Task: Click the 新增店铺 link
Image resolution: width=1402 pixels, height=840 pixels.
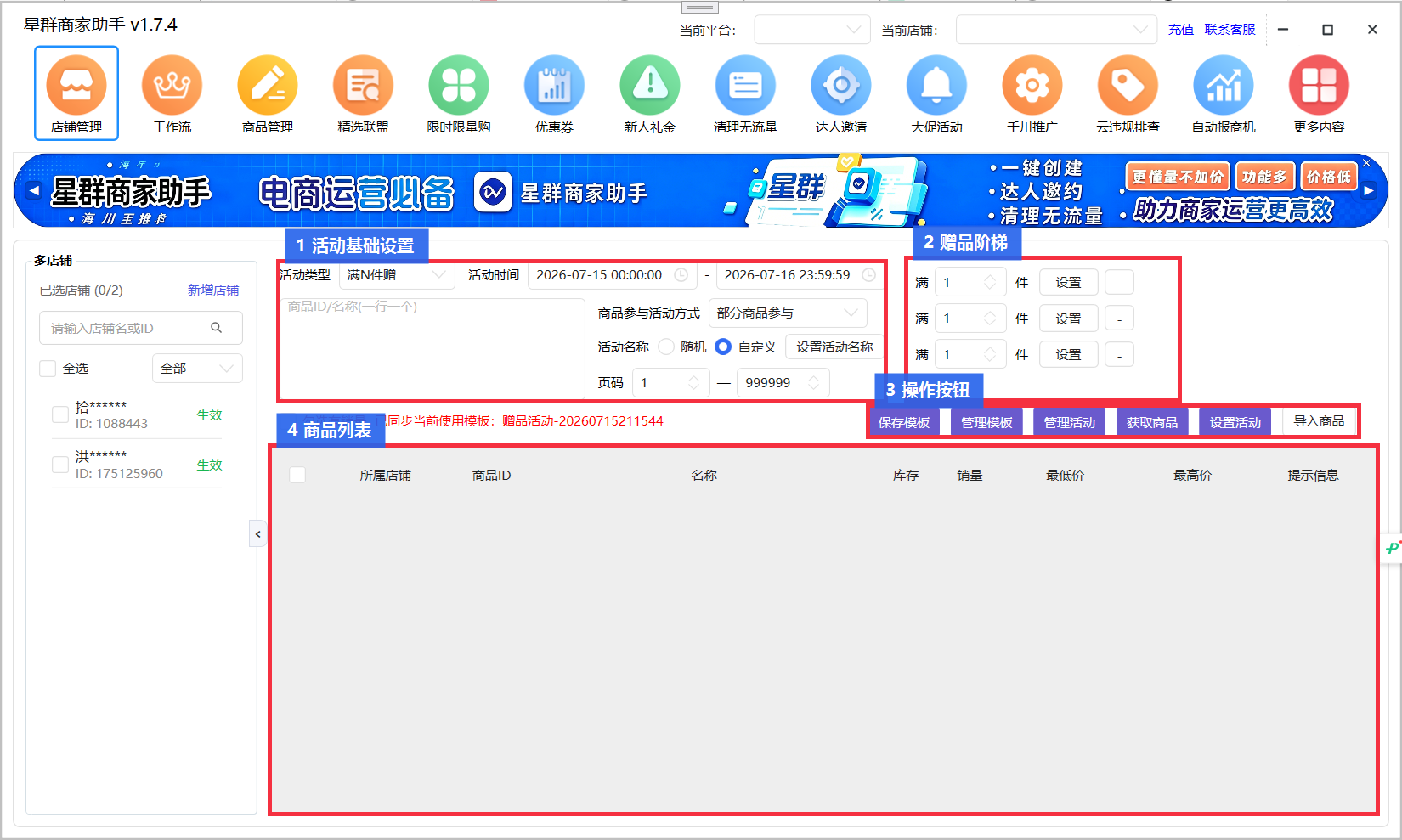Action: click(213, 290)
